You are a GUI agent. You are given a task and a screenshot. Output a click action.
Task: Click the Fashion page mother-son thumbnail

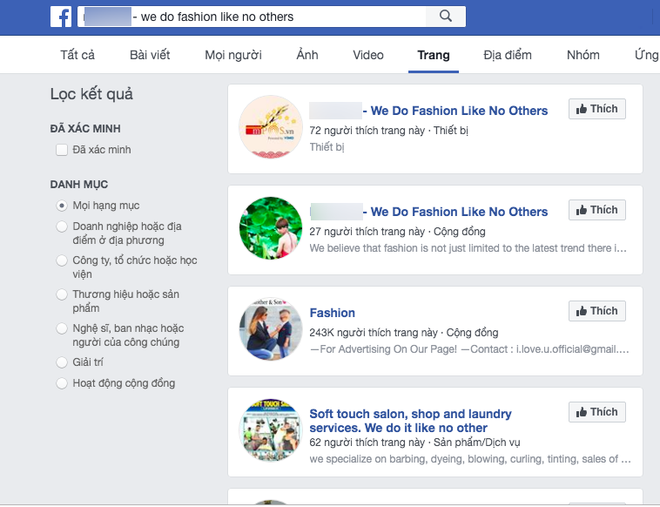click(x=271, y=329)
